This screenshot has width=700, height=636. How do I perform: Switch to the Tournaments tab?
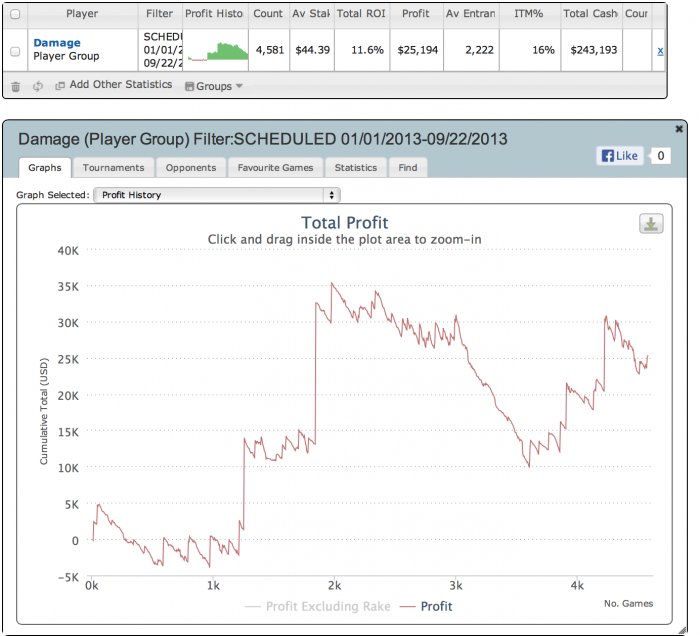click(113, 168)
